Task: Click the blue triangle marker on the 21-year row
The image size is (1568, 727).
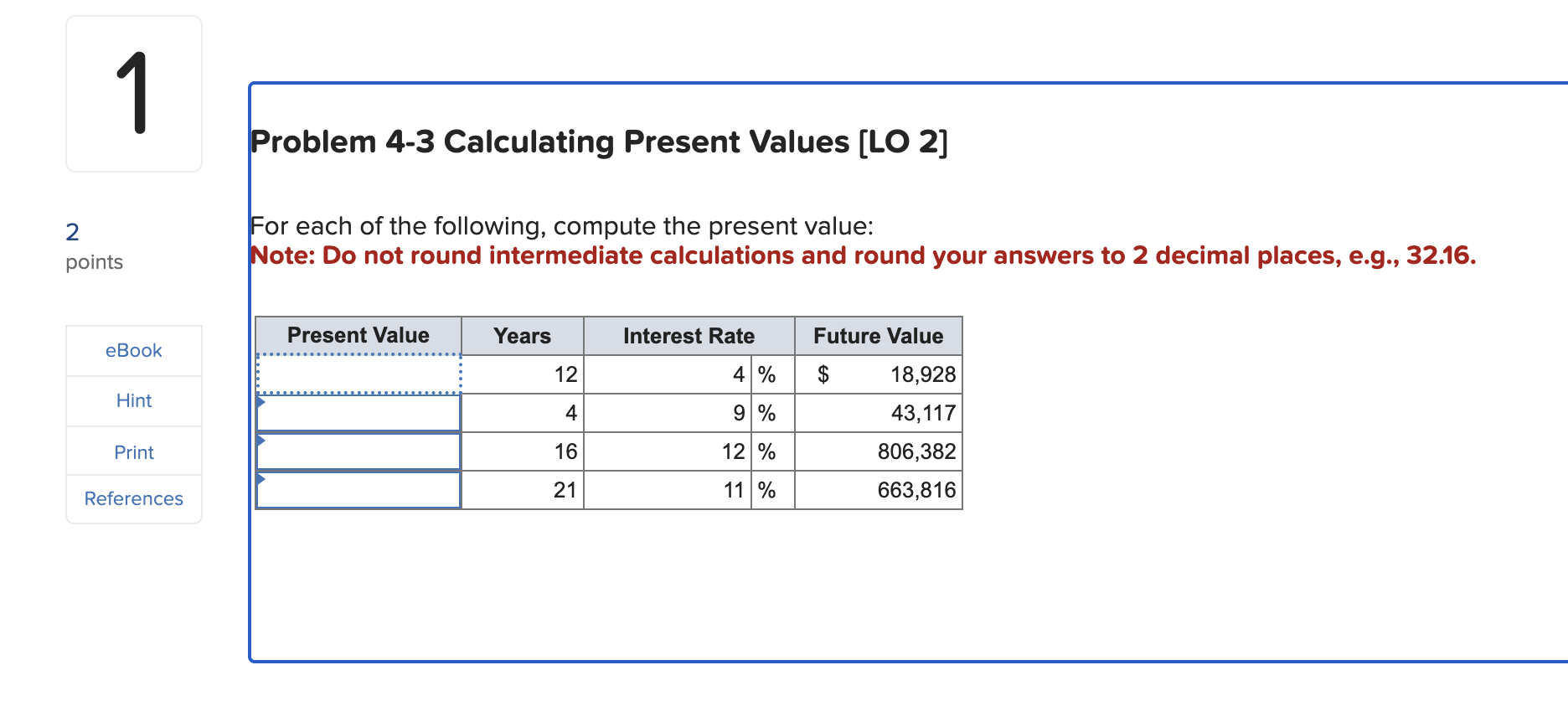Action: pyautogui.click(x=260, y=477)
